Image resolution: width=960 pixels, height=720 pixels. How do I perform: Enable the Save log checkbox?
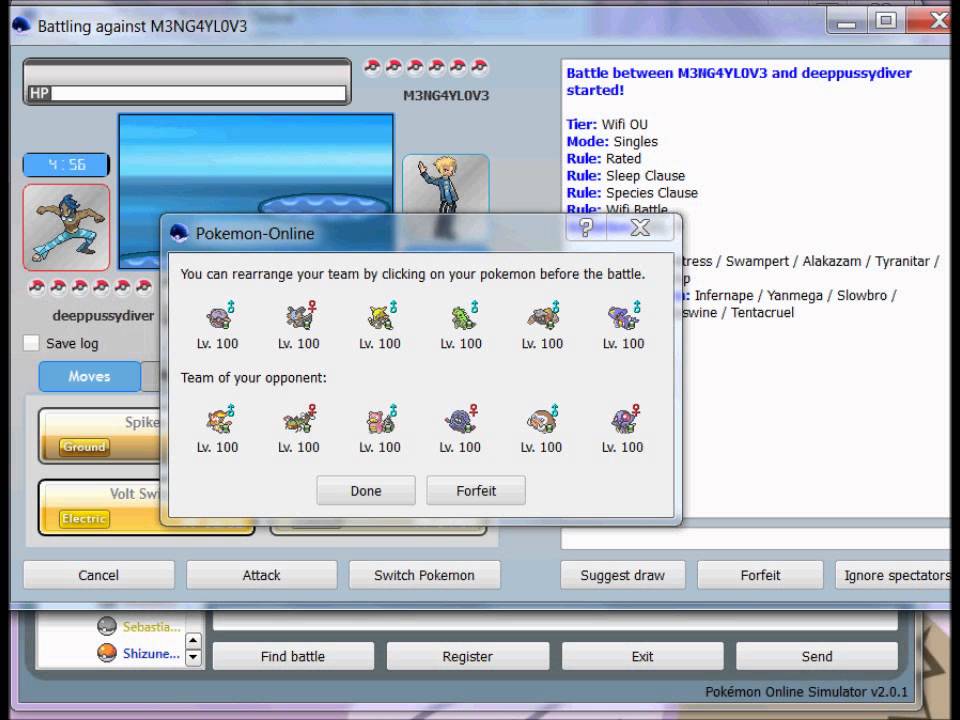(x=31, y=343)
